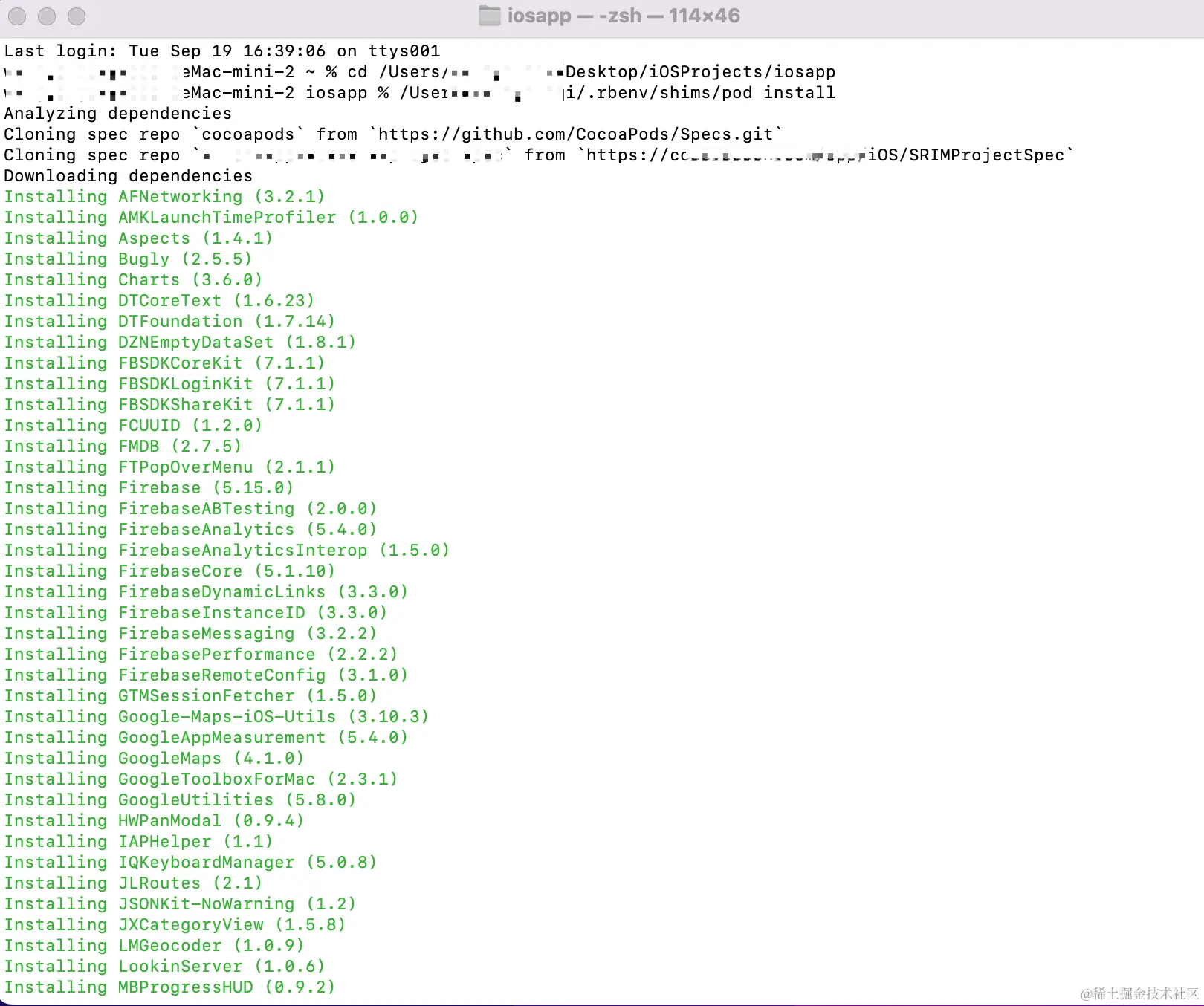Click 'Installing FBSDKShareKit (7.1.1)' line

tap(170, 405)
